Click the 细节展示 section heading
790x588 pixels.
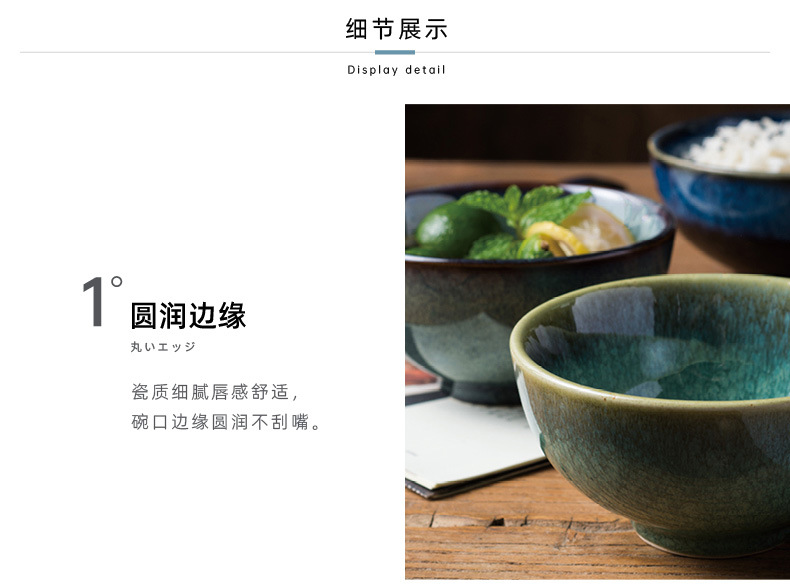point(396,29)
